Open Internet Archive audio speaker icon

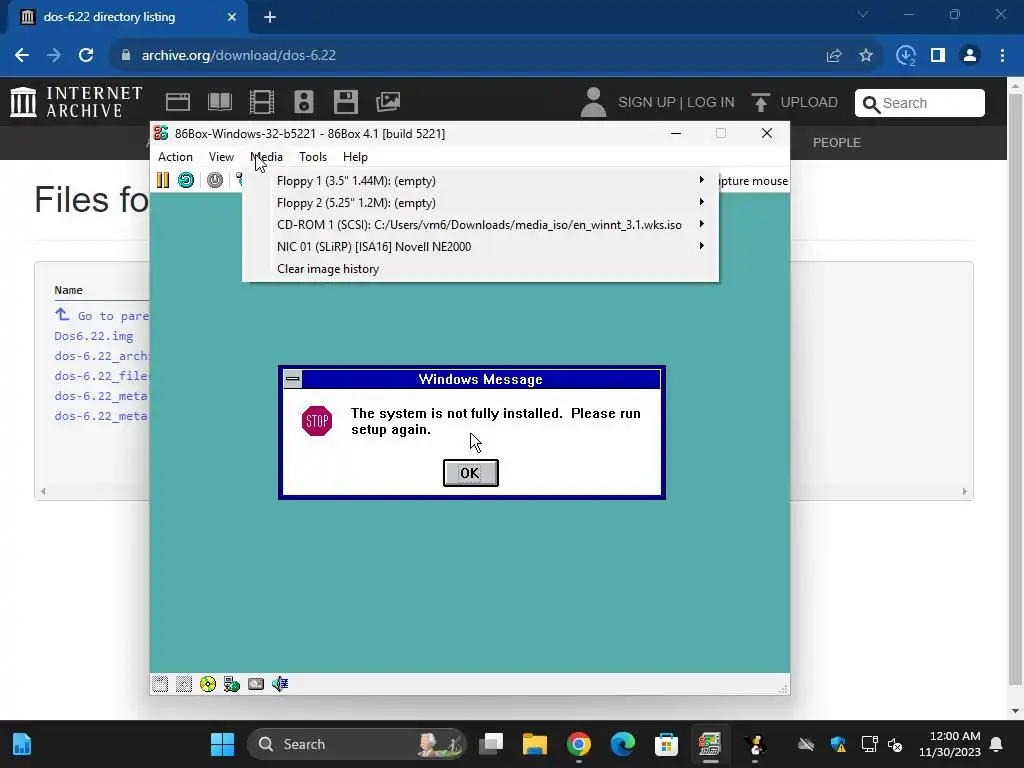[x=304, y=102]
